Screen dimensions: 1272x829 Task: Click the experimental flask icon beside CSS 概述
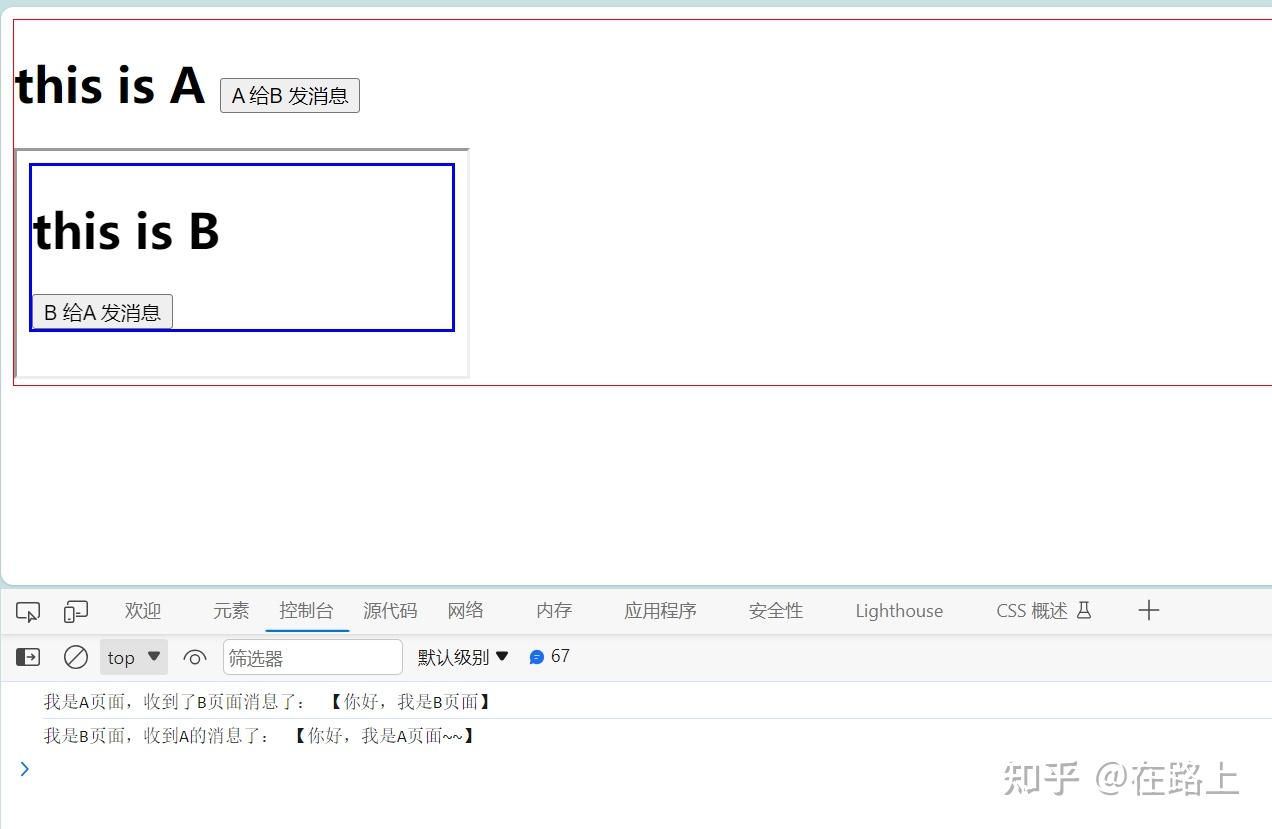pos(1084,610)
